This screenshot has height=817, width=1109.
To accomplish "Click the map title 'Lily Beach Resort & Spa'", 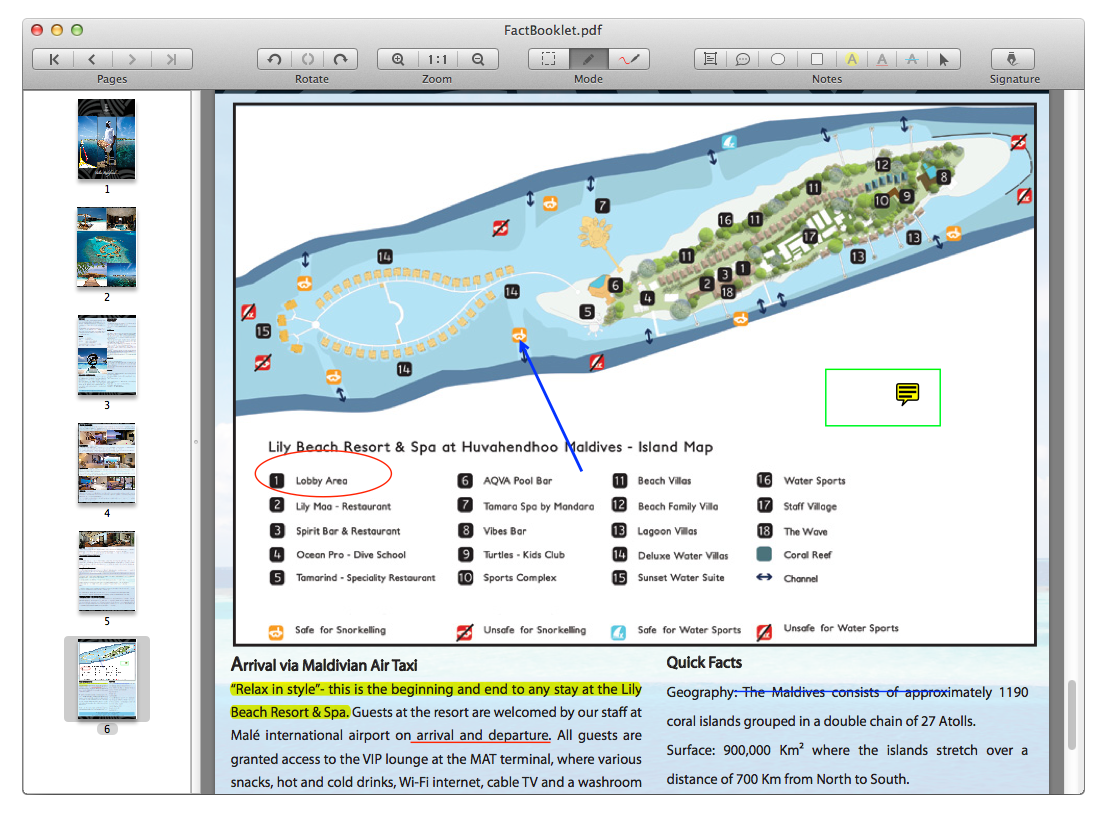I will click(x=352, y=447).
